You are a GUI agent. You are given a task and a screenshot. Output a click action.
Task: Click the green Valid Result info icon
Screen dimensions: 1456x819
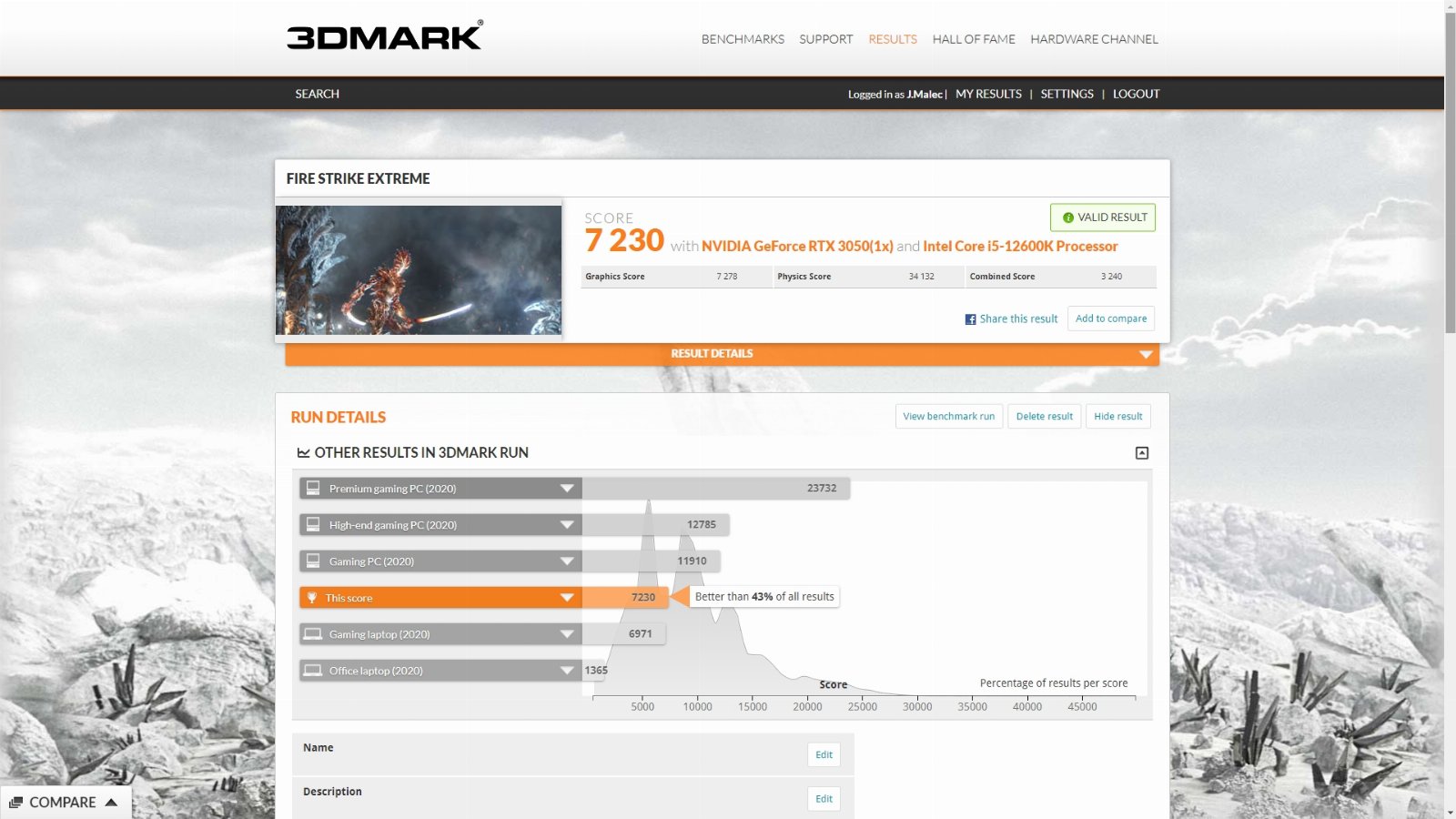(1068, 217)
